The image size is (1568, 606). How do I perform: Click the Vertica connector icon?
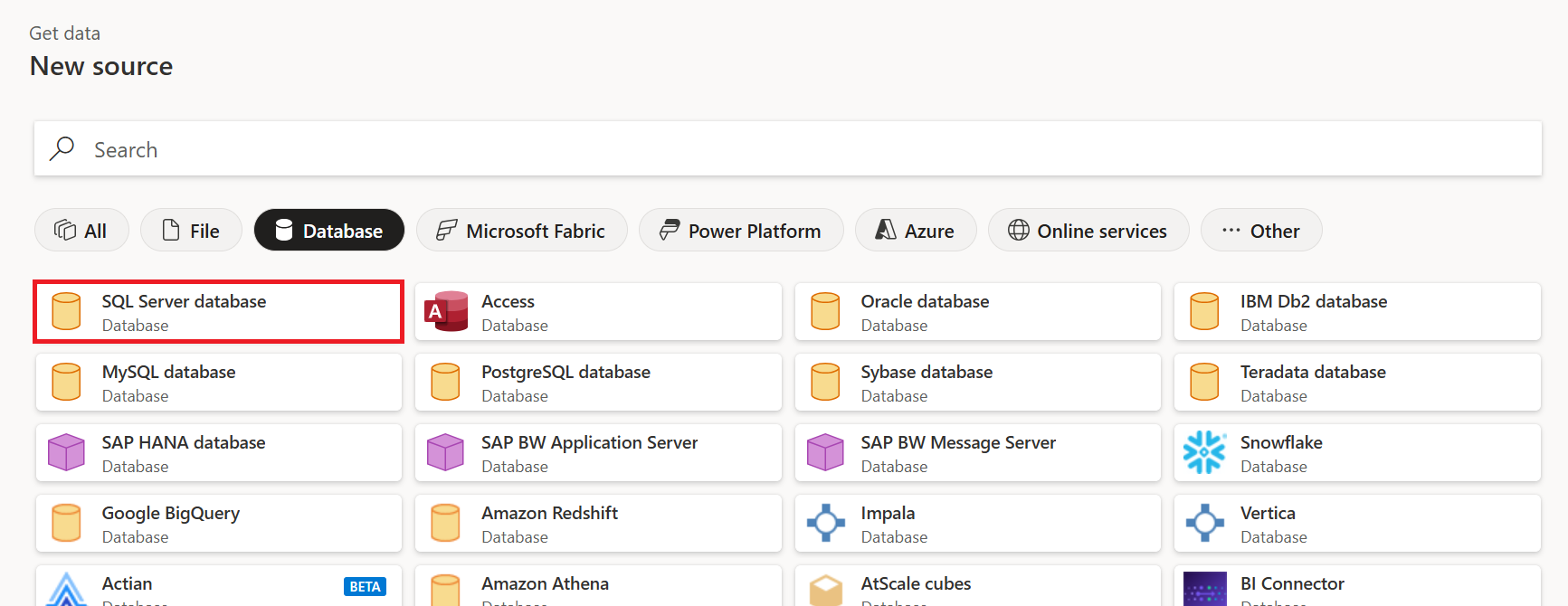[1204, 523]
